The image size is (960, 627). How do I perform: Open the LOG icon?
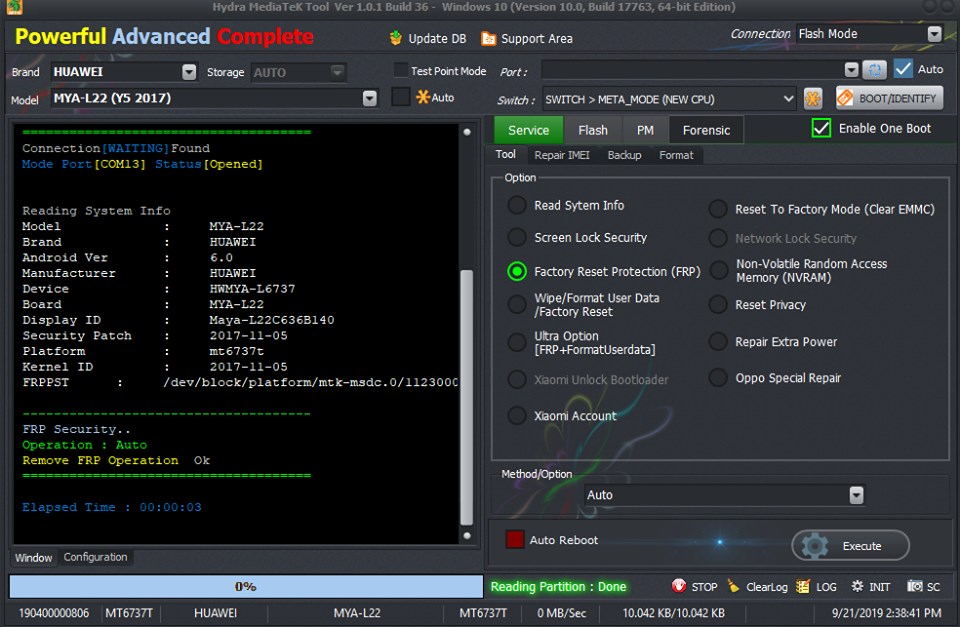coord(803,586)
